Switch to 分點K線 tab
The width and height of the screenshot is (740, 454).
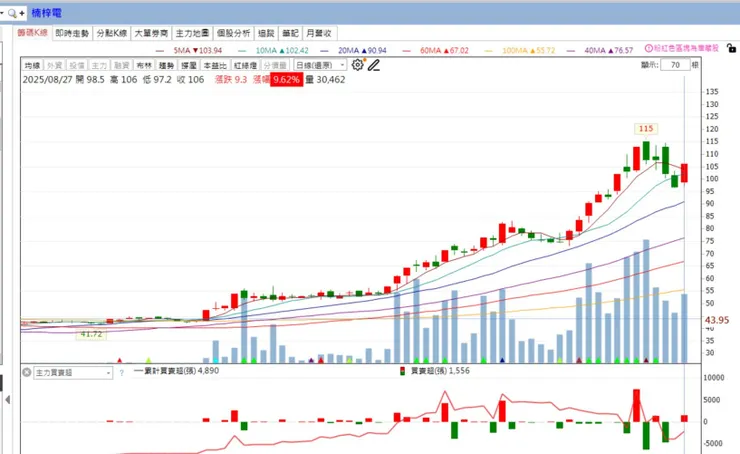click(x=112, y=33)
